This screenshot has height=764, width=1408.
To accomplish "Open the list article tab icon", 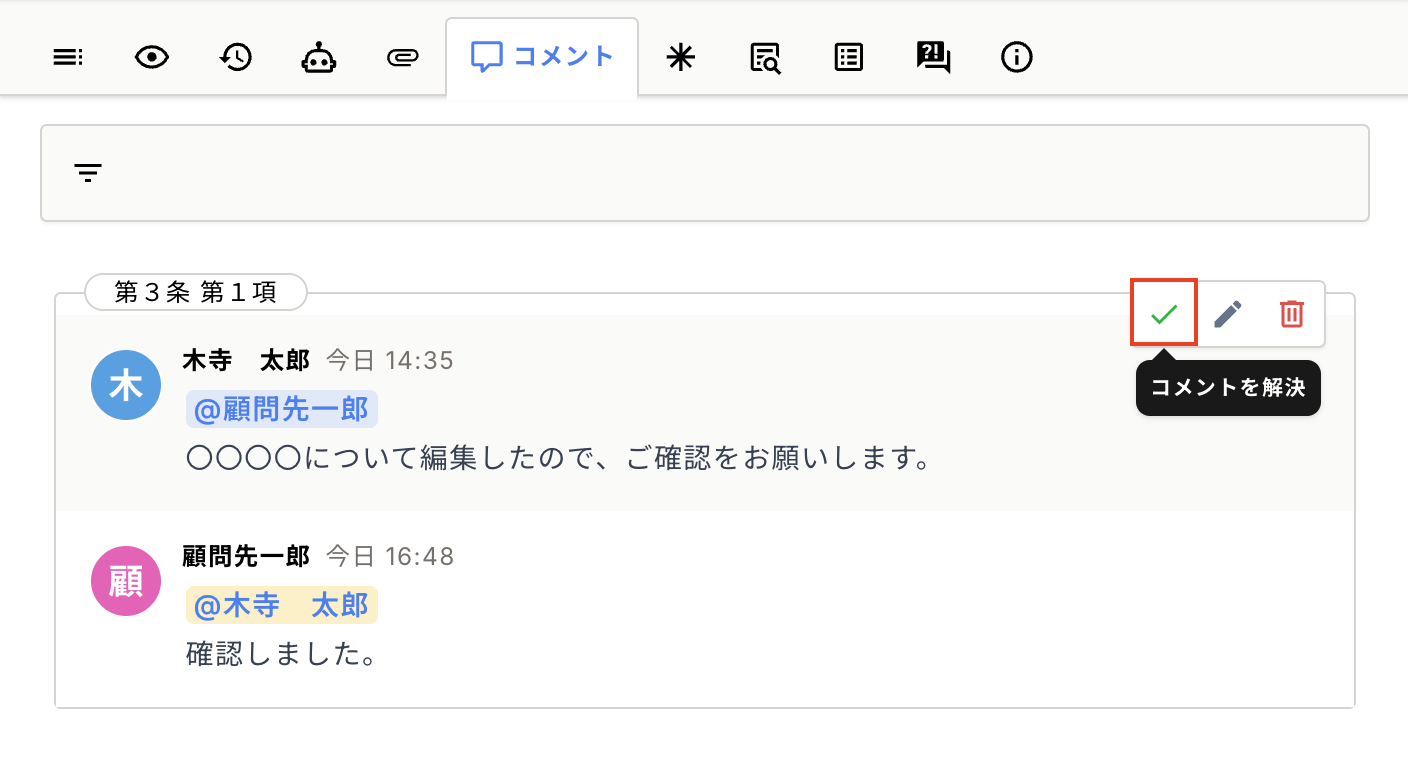I will coord(848,58).
